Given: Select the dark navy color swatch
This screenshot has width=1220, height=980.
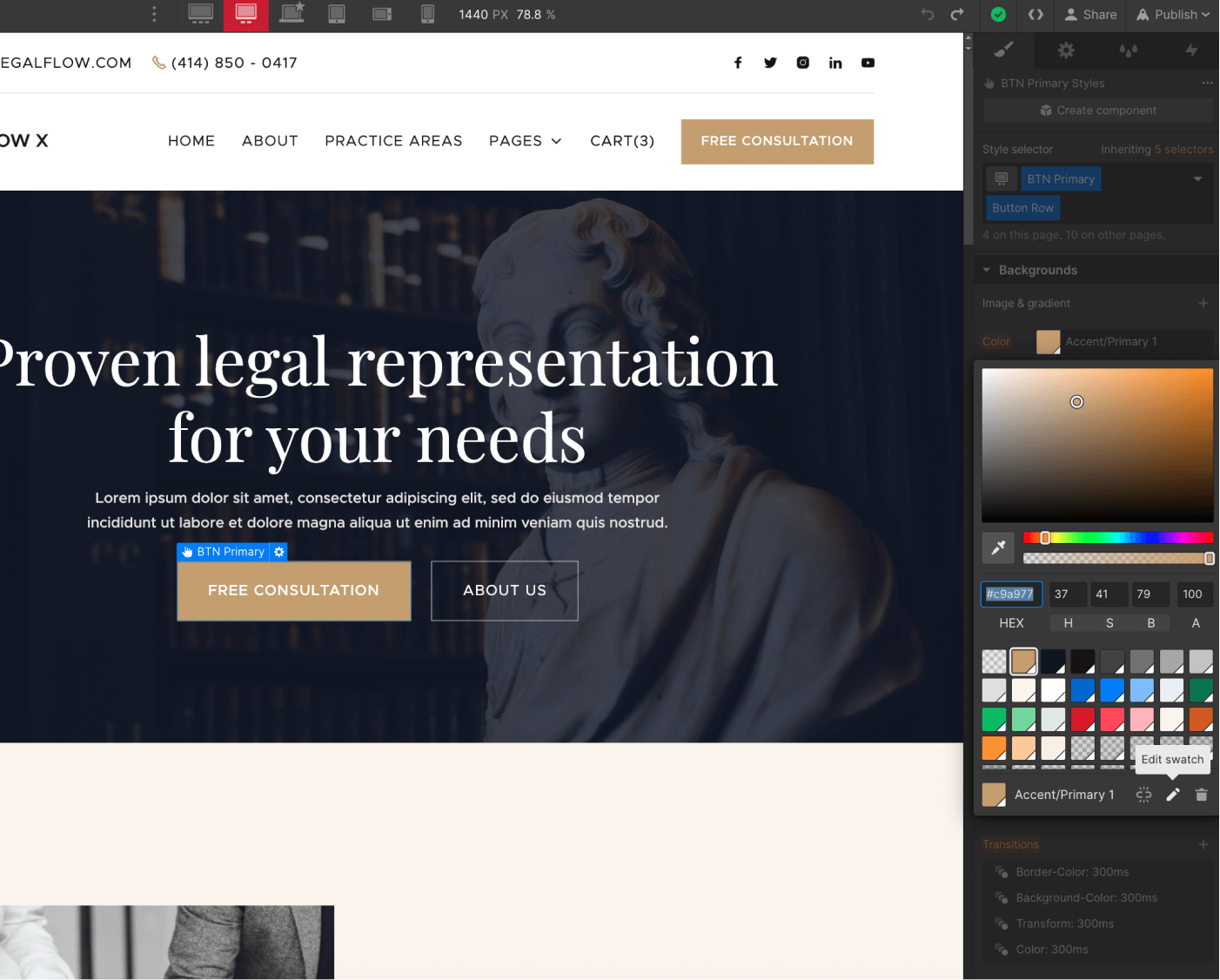Looking at the screenshot, I should tap(1054, 661).
